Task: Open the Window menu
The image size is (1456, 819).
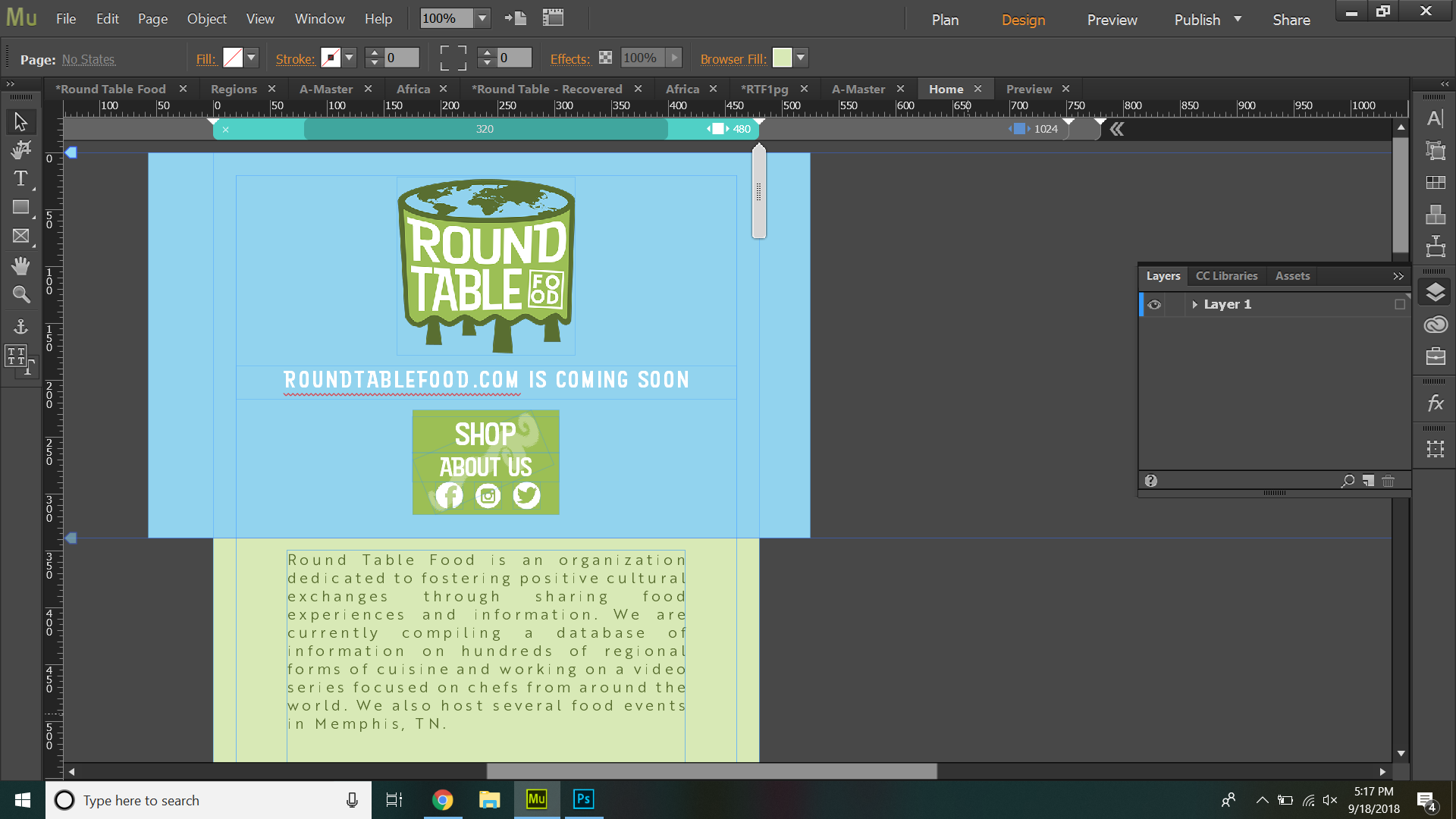Action: (x=319, y=19)
